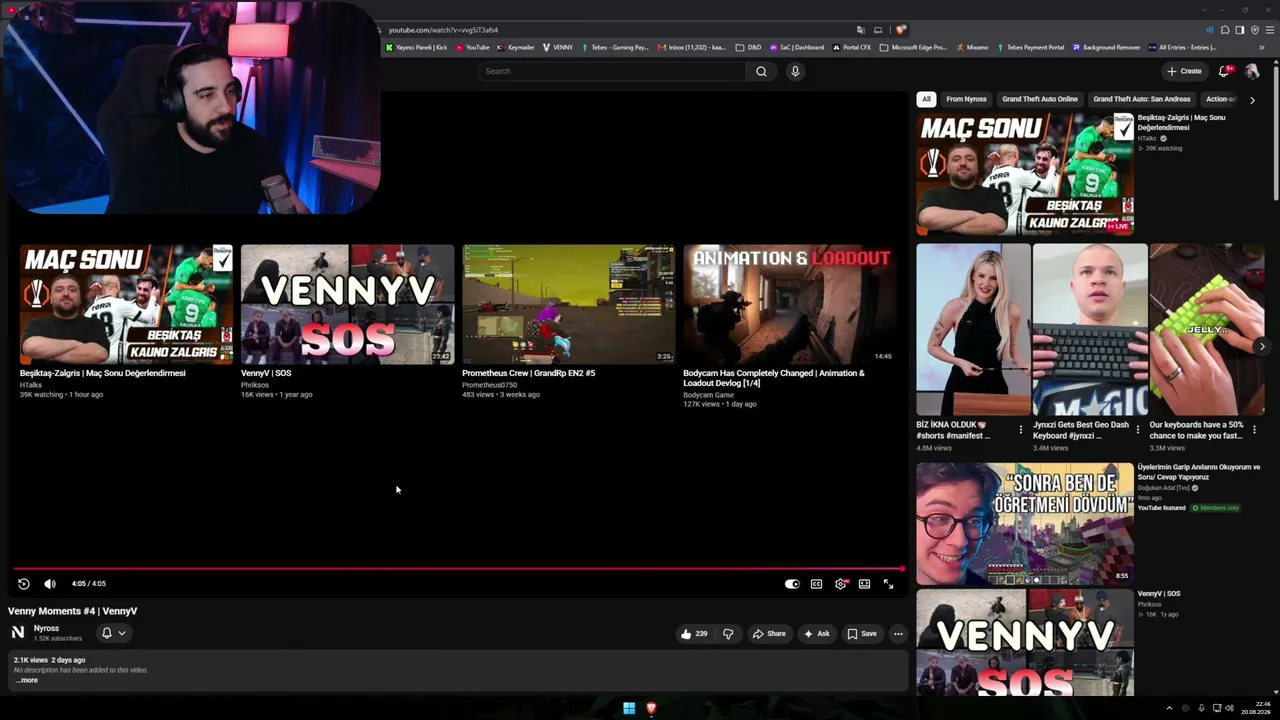1280x720 pixels.
Task: Open the Mixamo bookmark
Action: click(x=972, y=47)
